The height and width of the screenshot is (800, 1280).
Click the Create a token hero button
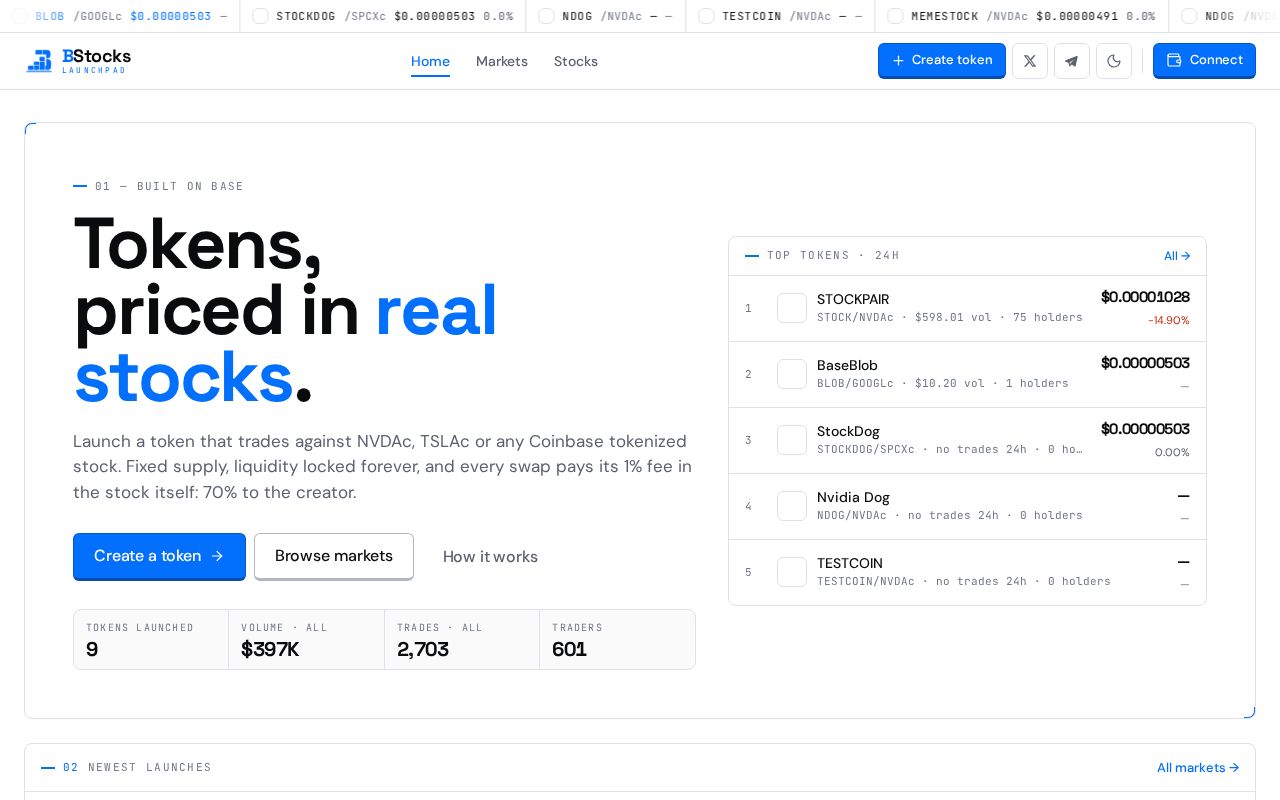(x=159, y=556)
